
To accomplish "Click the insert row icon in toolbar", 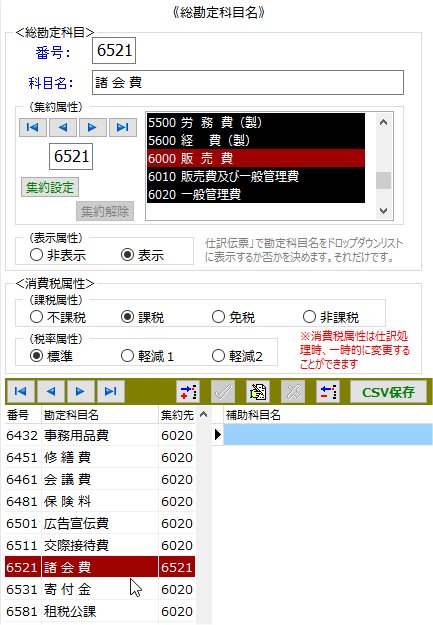I will pos(188,392).
